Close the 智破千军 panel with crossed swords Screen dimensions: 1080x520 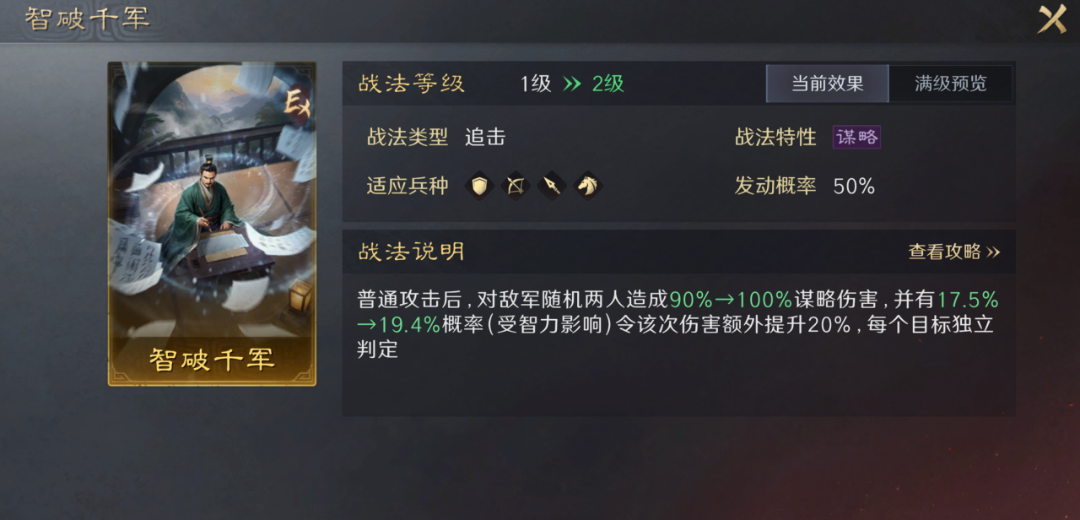point(1052,19)
